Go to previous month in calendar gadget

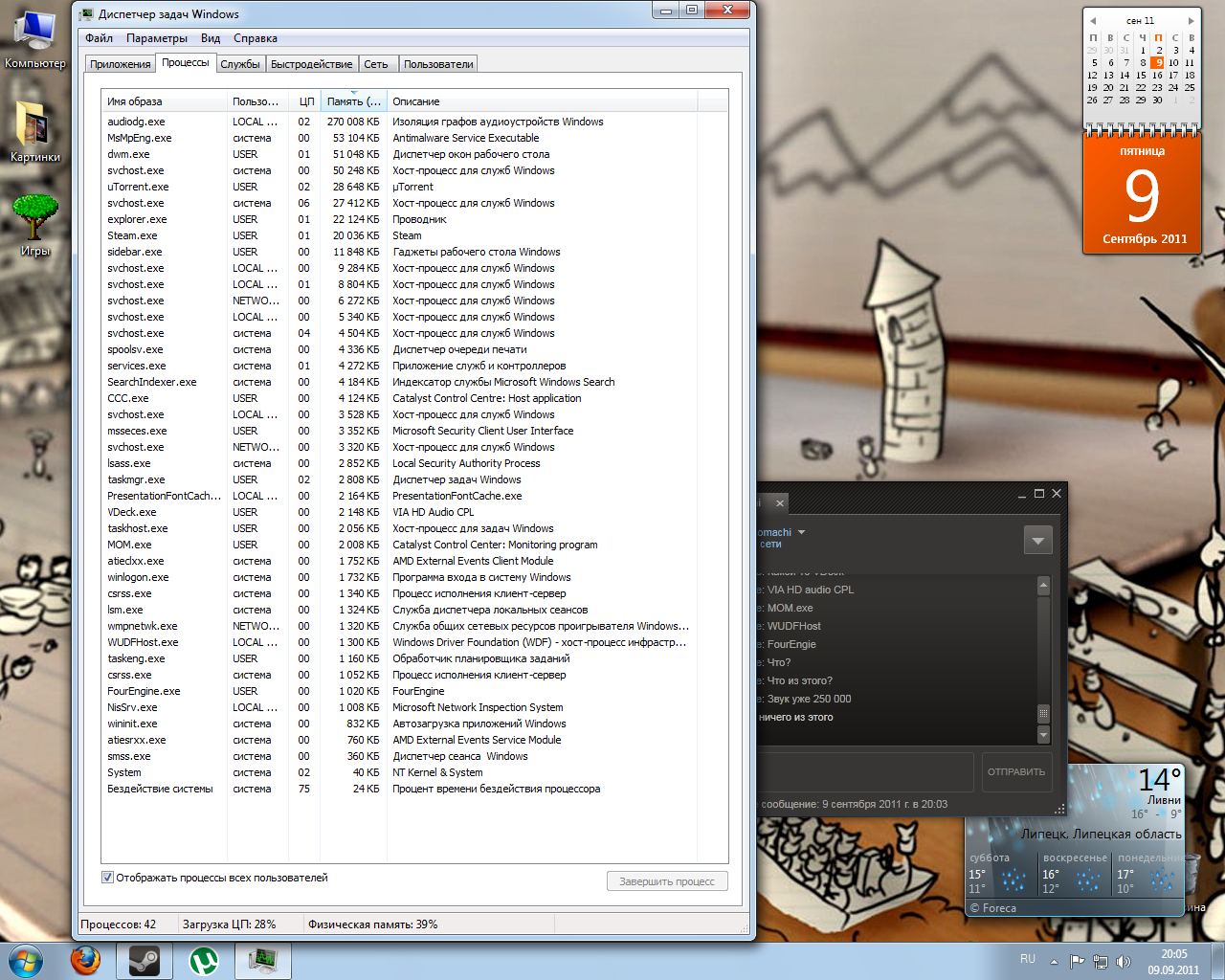tap(1093, 20)
